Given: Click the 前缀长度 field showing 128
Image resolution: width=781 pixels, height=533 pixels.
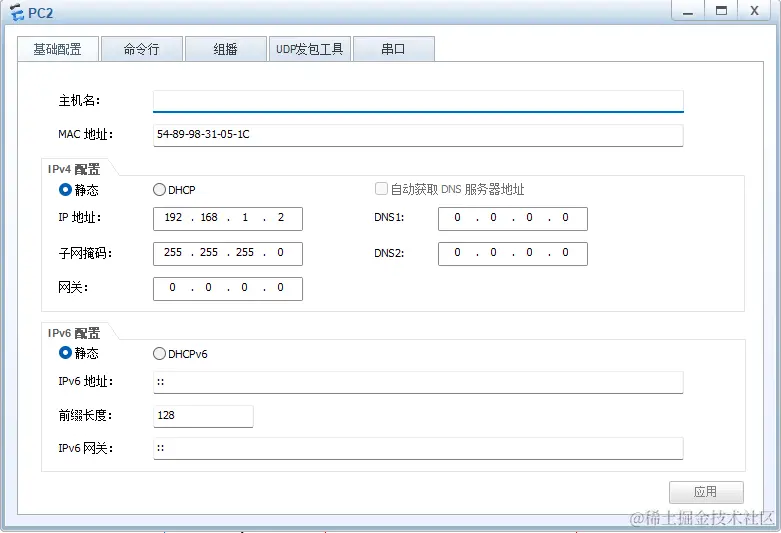Looking at the screenshot, I should point(203,416).
